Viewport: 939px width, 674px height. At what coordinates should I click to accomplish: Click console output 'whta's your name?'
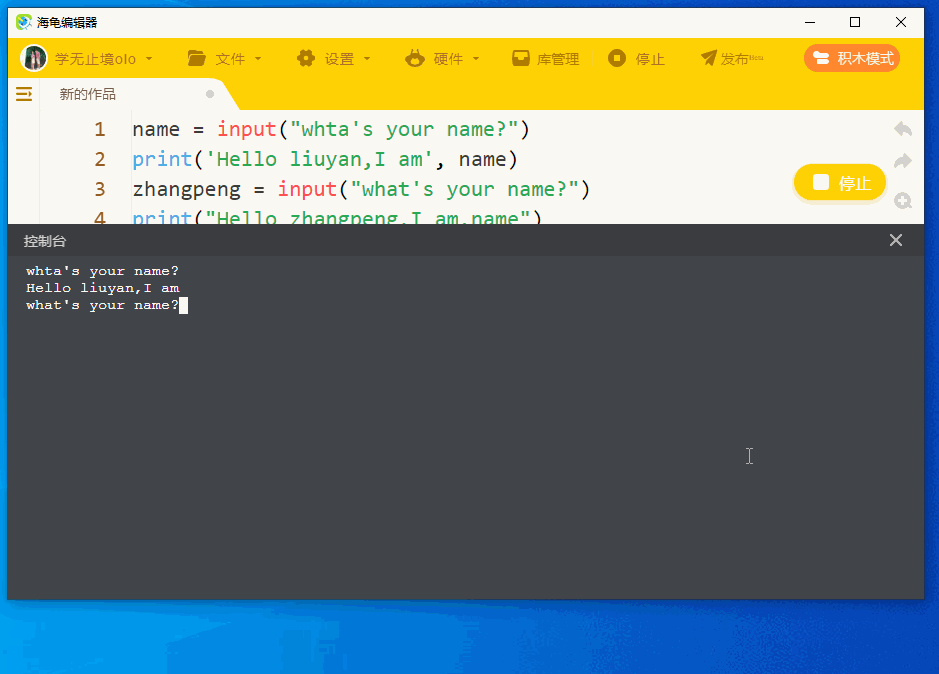click(102, 271)
